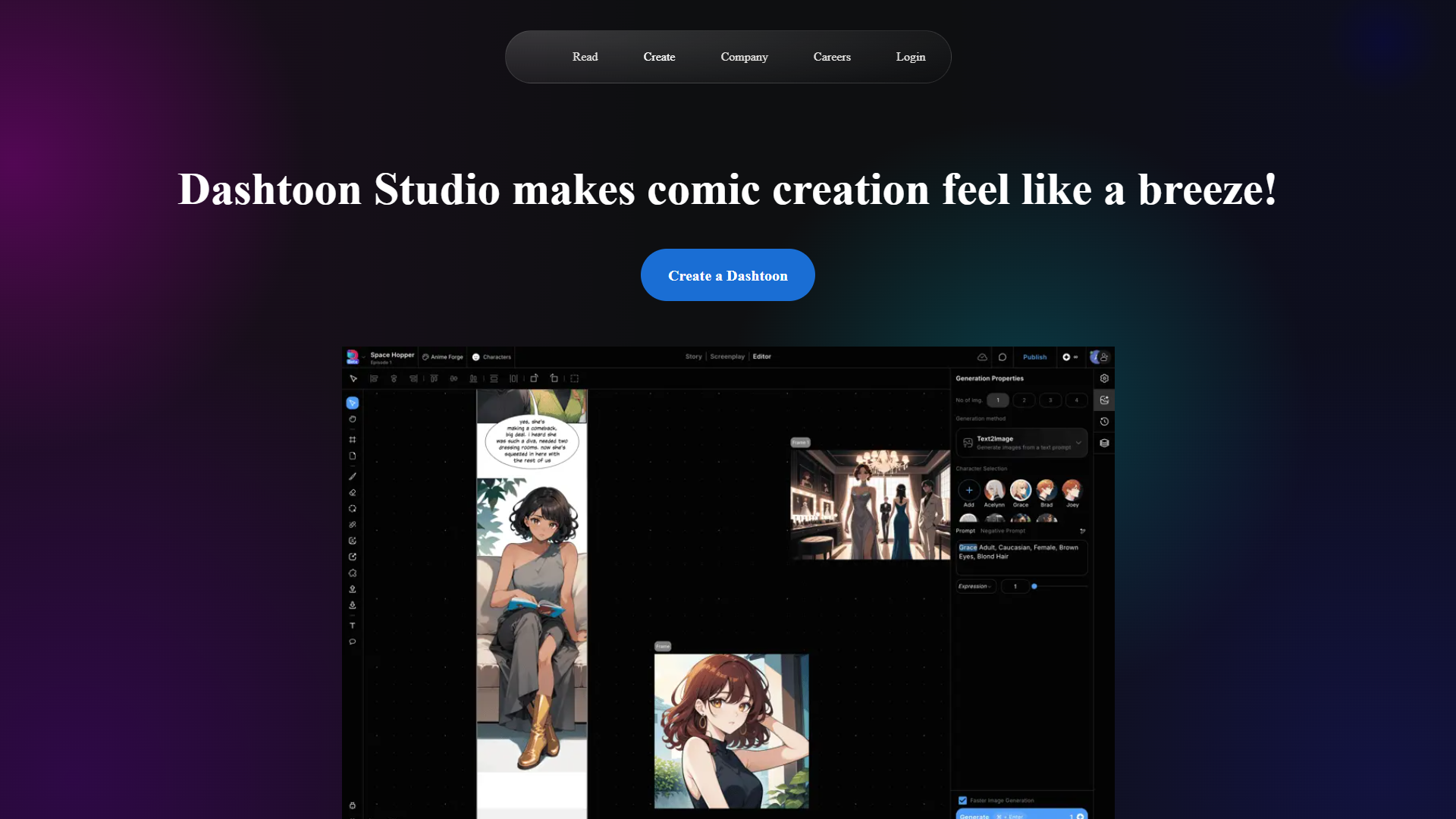Click the align left icon in top toolbar

(x=374, y=378)
